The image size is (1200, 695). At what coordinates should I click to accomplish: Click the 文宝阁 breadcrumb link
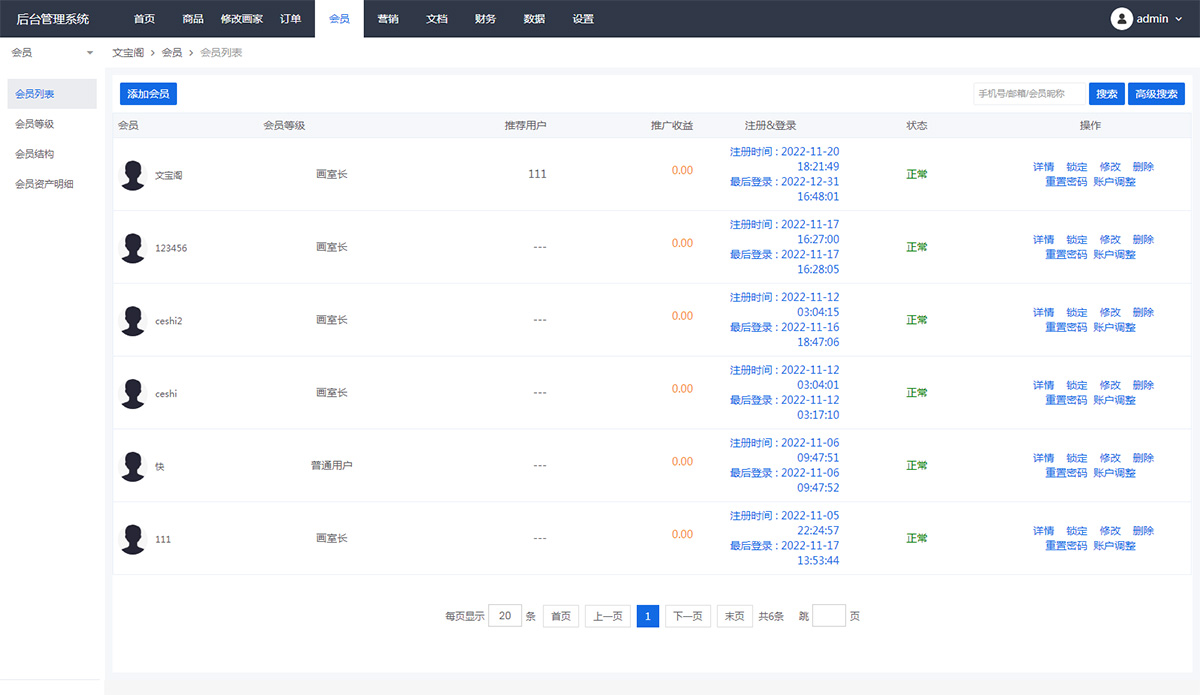tap(128, 52)
